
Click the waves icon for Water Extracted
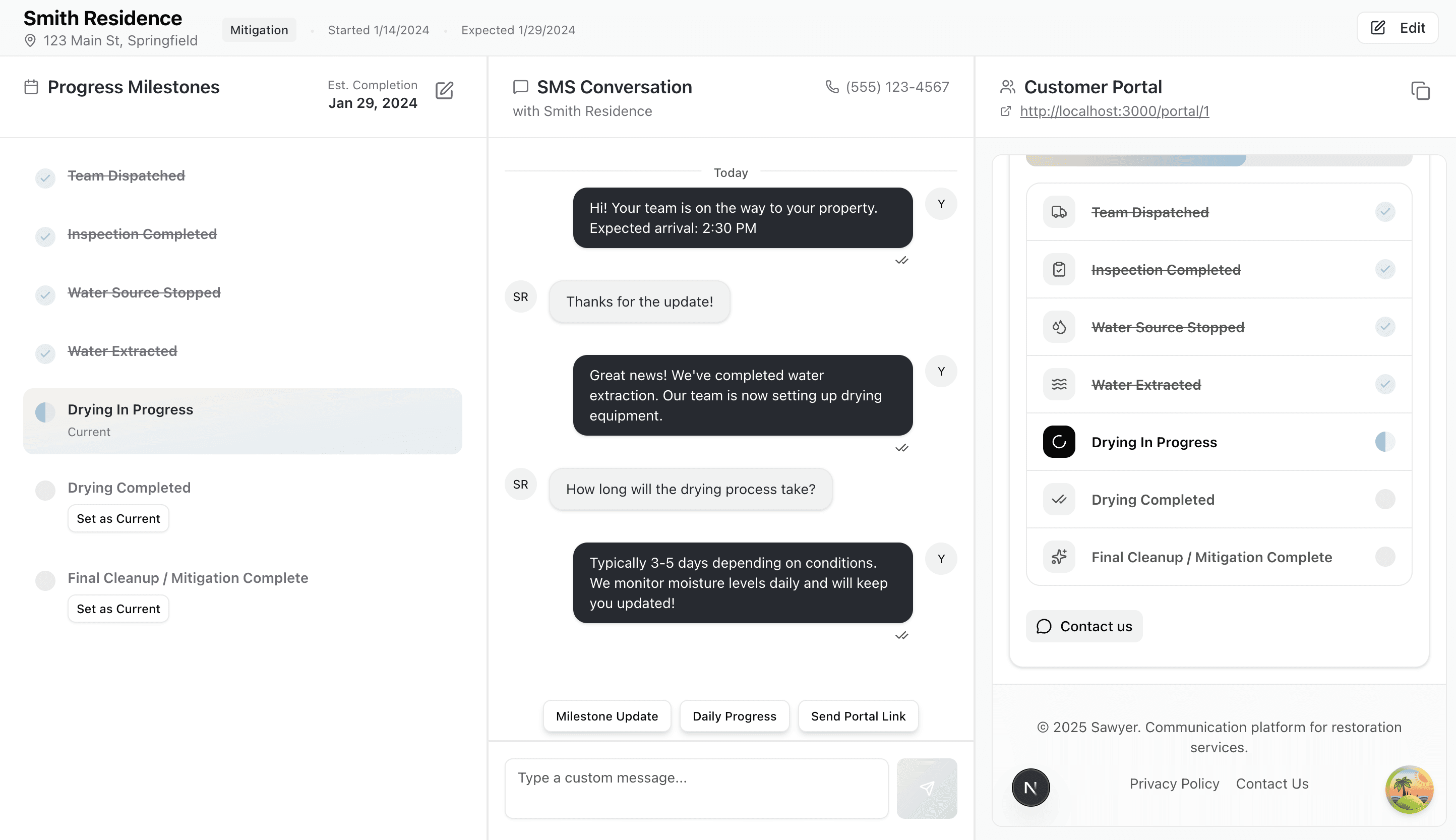(1059, 384)
